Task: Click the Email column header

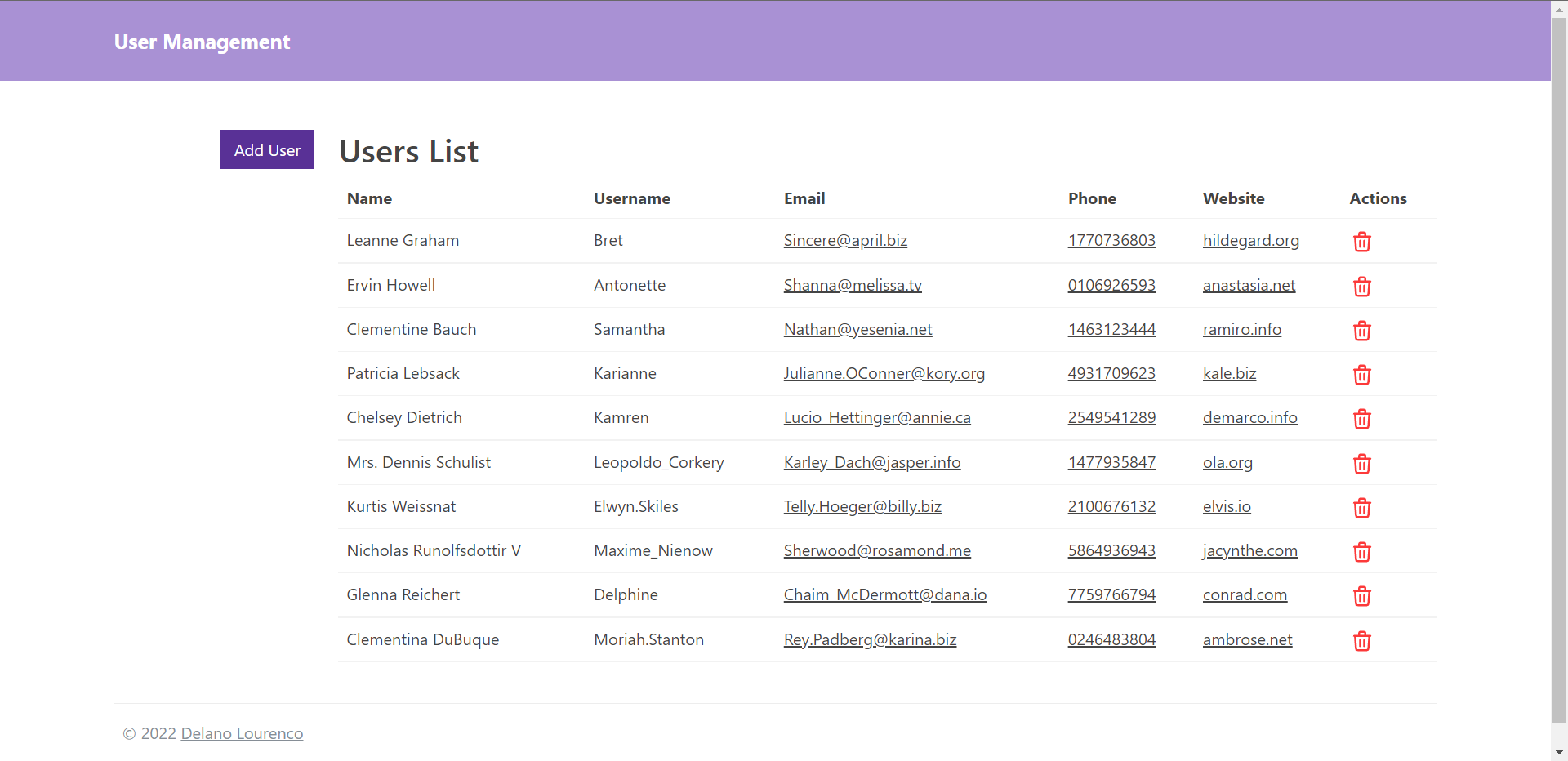Action: tap(804, 198)
